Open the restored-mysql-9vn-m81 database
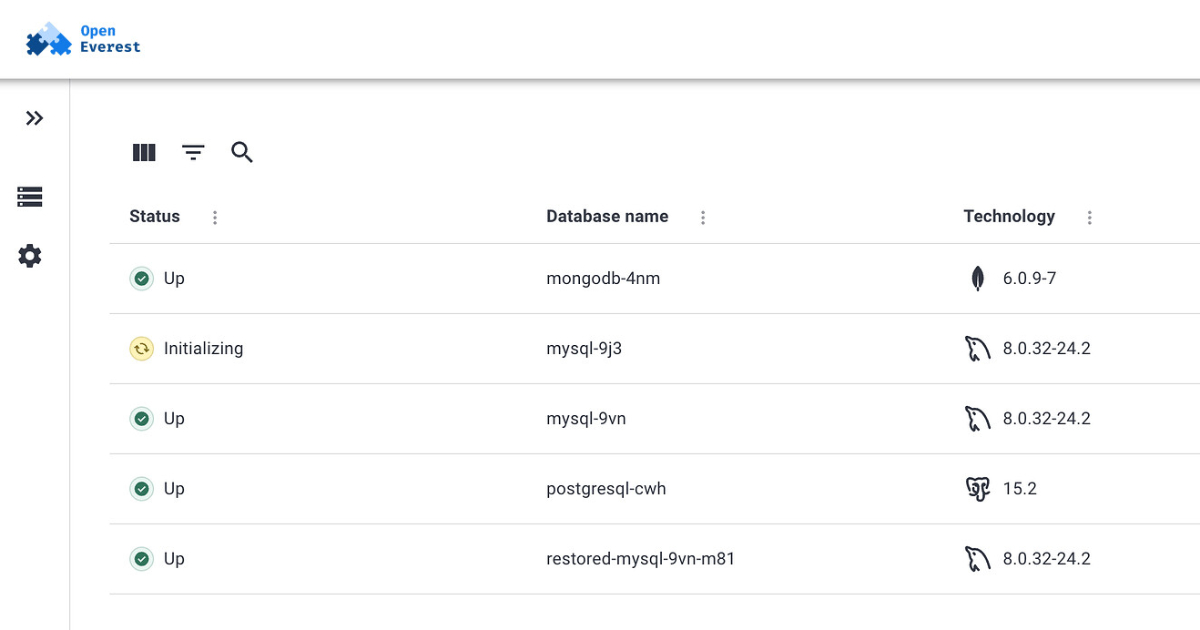1200x630 pixels. pyautogui.click(x=640, y=558)
